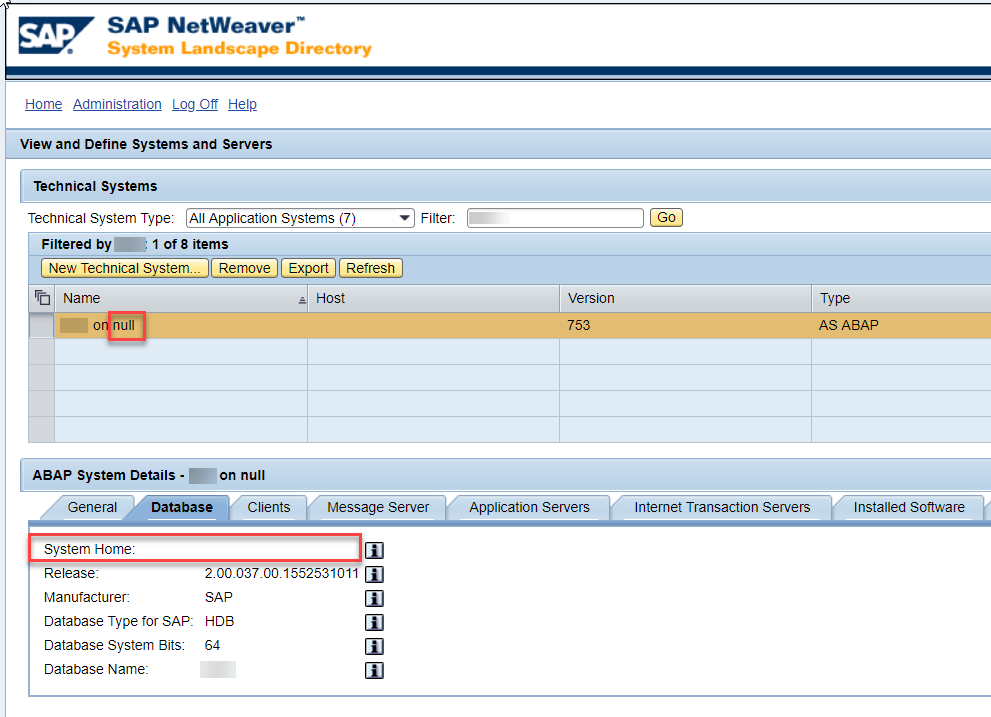Open the Help link
This screenshot has height=717, width=991.
coord(242,104)
